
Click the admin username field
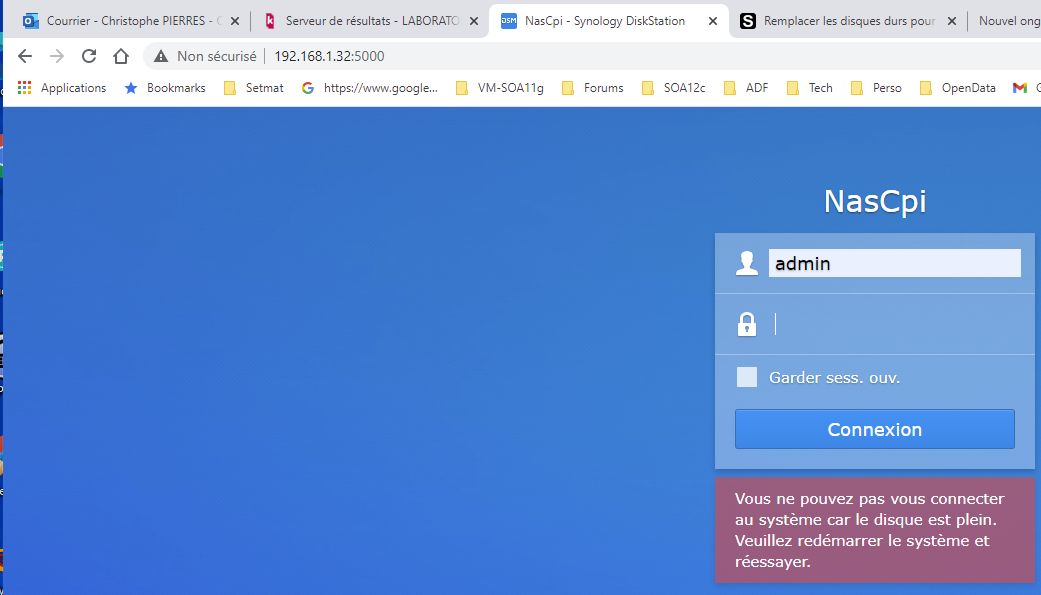[x=894, y=264]
